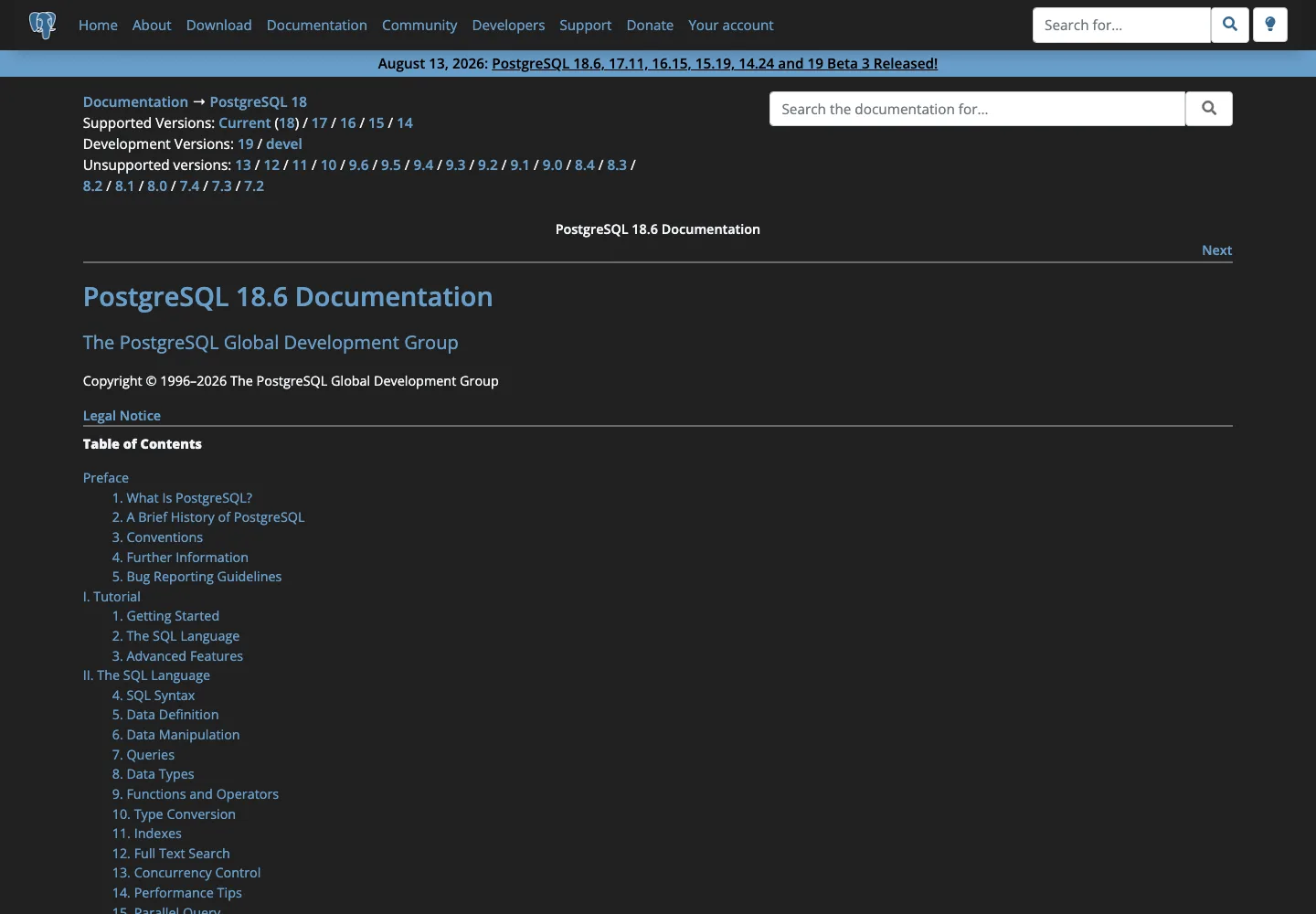Click the Documentation breadcrumb link
Screen dimensions: 1316x914
coord(135,101)
